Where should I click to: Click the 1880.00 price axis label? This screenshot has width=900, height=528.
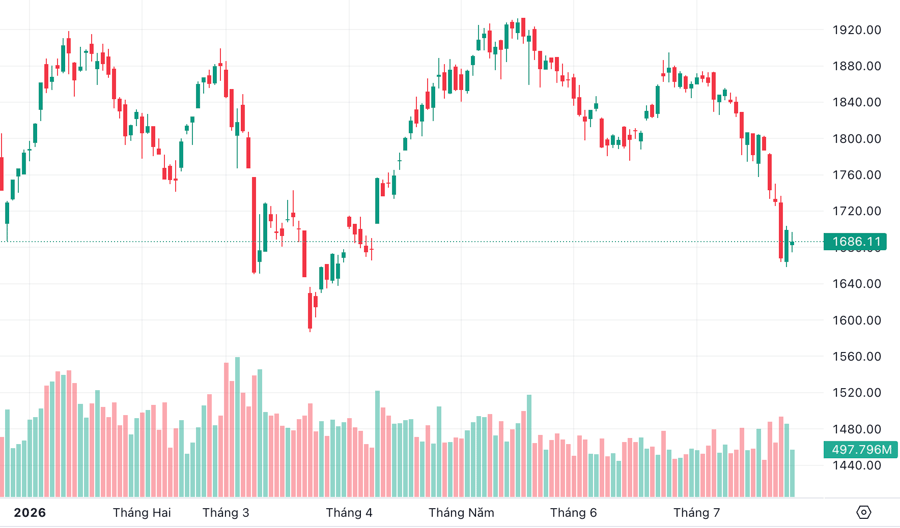(856, 66)
